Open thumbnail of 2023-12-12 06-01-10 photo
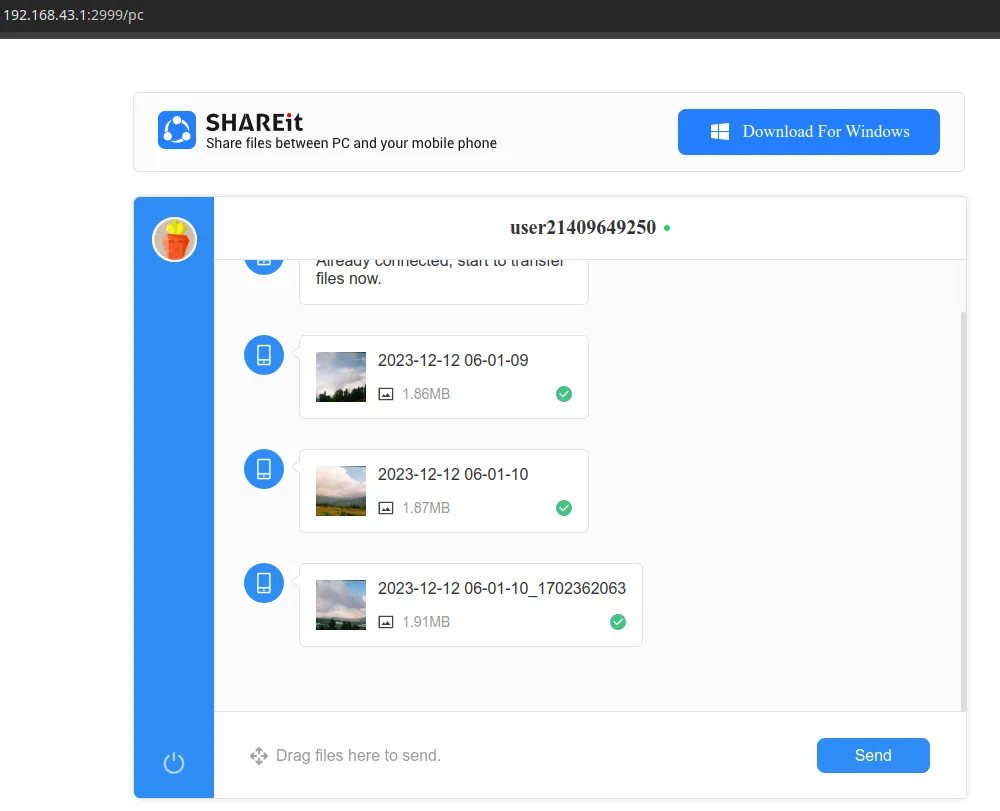The width and height of the screenshot is (1000, 811). pos(341,491)
